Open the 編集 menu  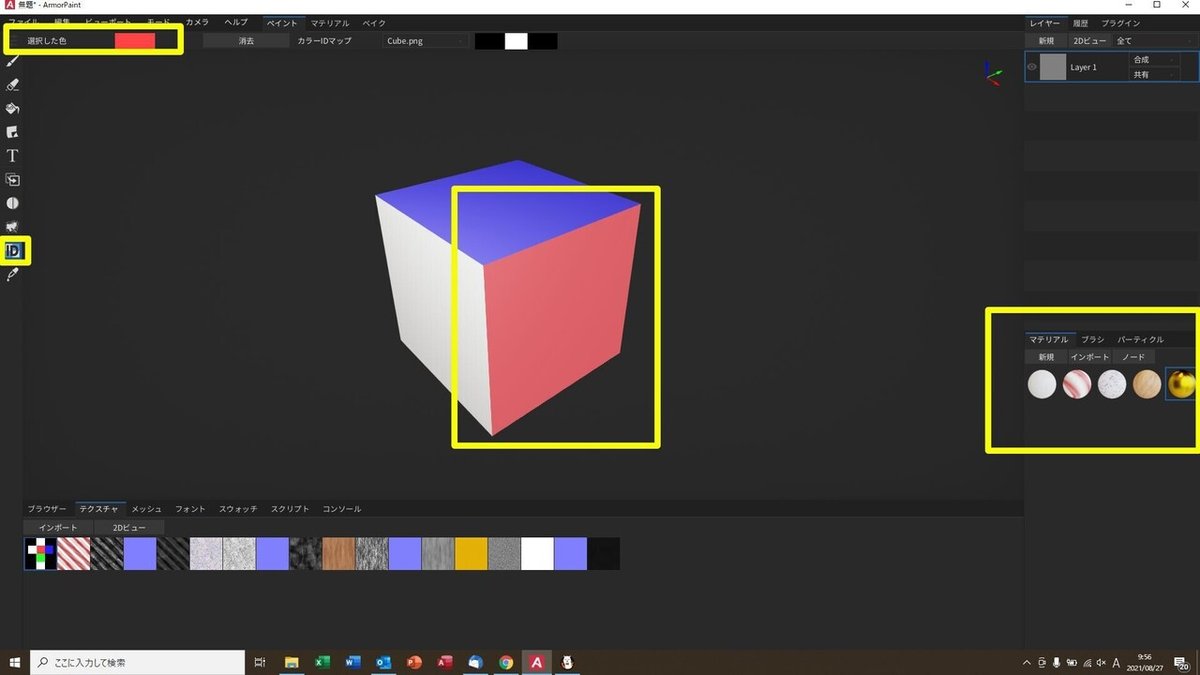63,22
